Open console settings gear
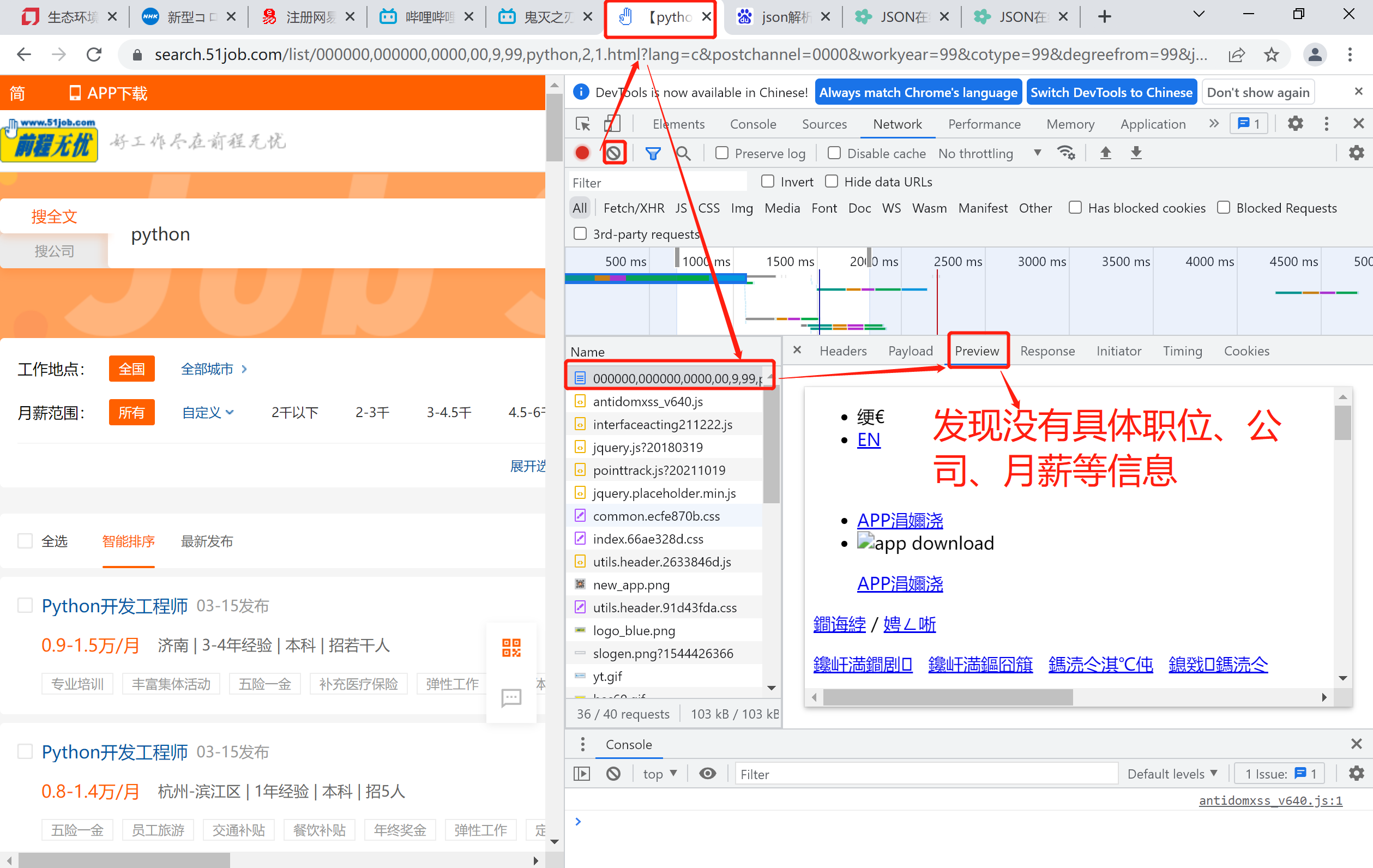This screenshot has width=1373, height=868. tap(1356, 773)
